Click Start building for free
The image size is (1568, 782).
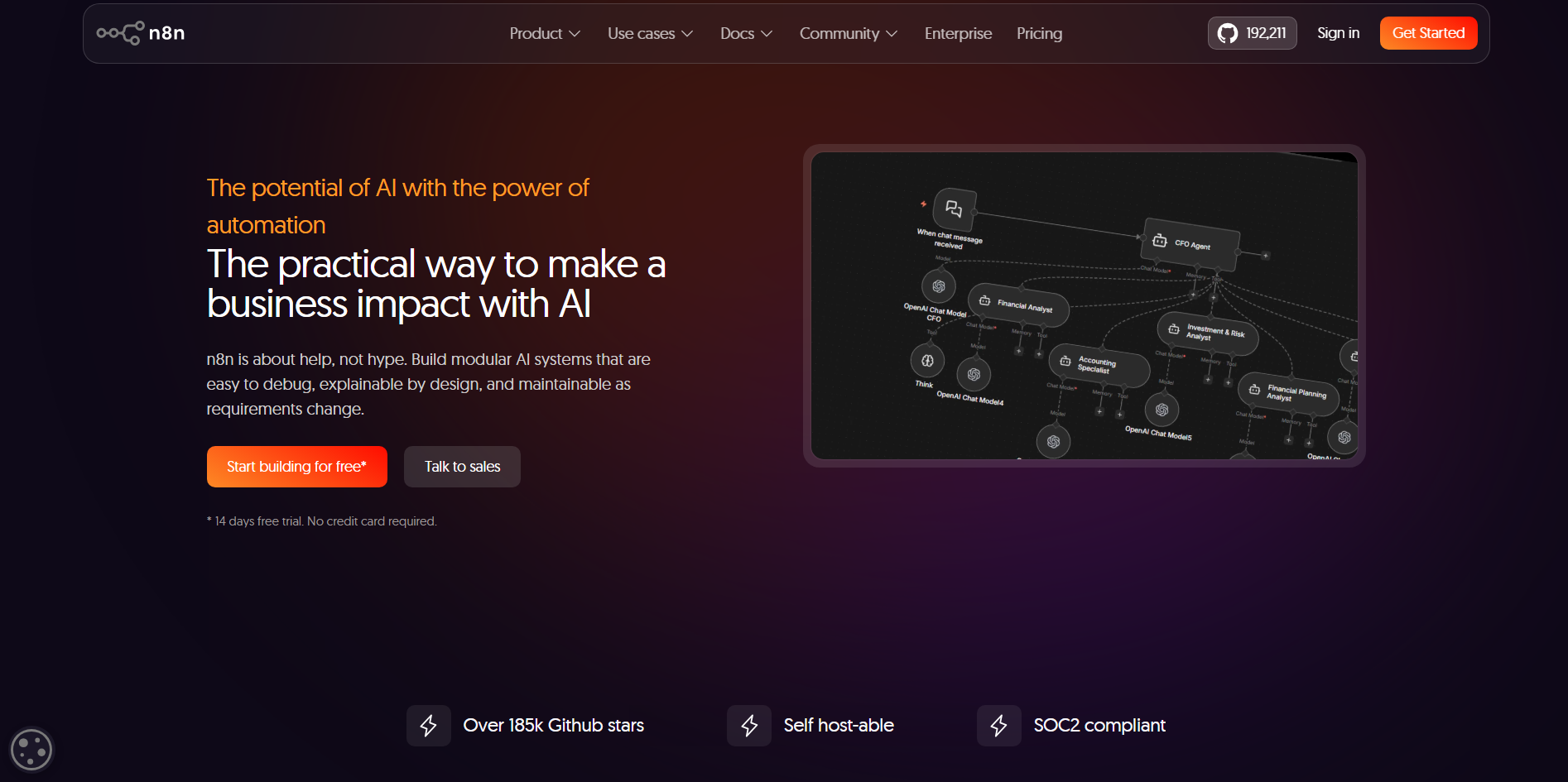pos(296,467)
